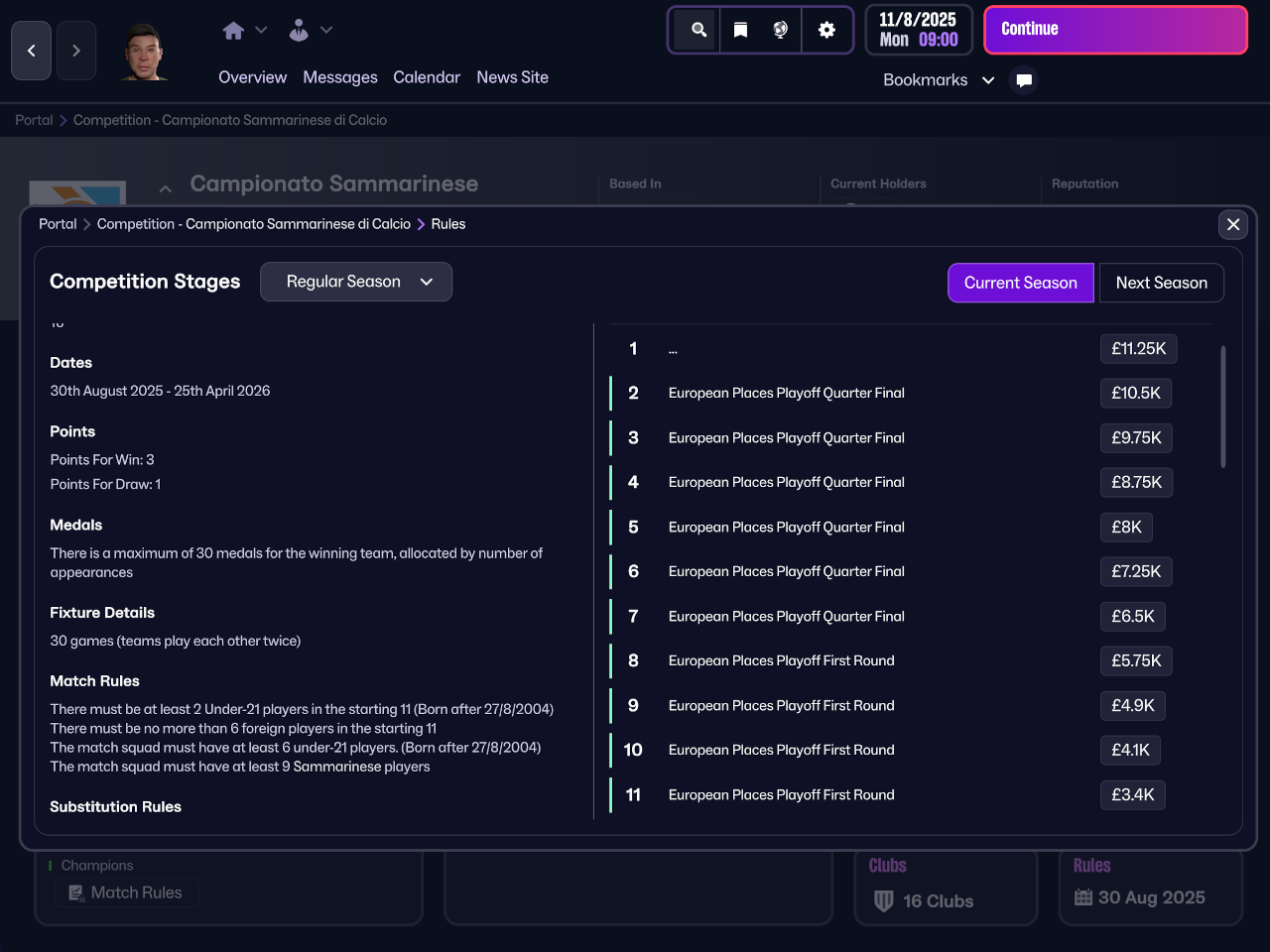Click the bookmark flag icon
1270x952 pixels.
[x=740, y=30]
